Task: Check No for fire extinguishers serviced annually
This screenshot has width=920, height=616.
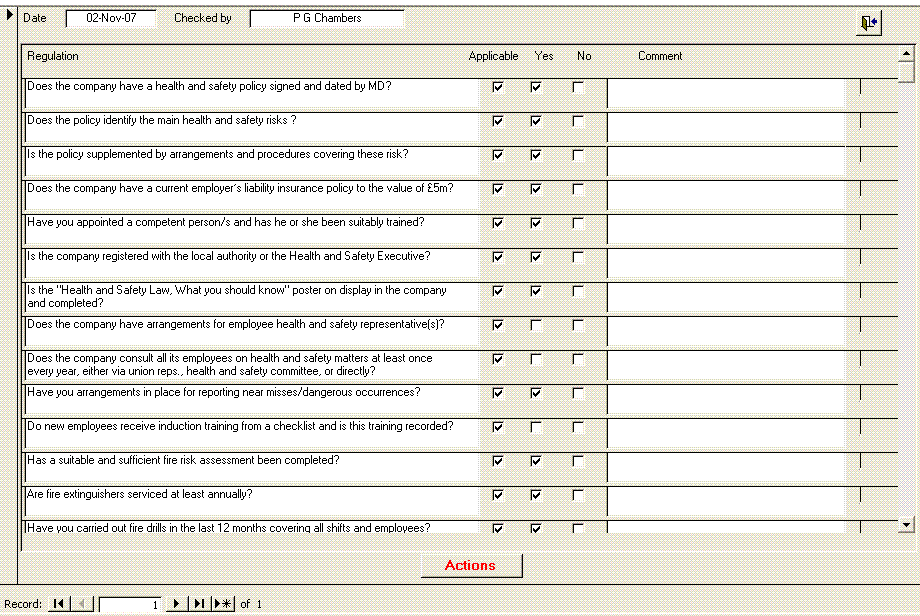Action: [x=578, y=495]
